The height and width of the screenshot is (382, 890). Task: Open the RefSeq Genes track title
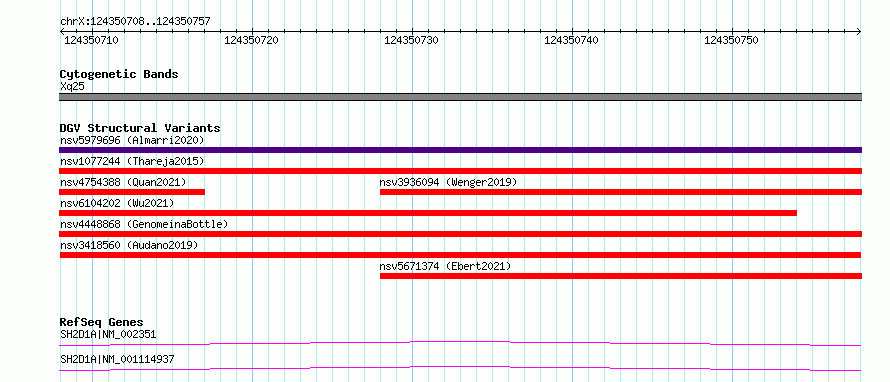coord(102,322)
